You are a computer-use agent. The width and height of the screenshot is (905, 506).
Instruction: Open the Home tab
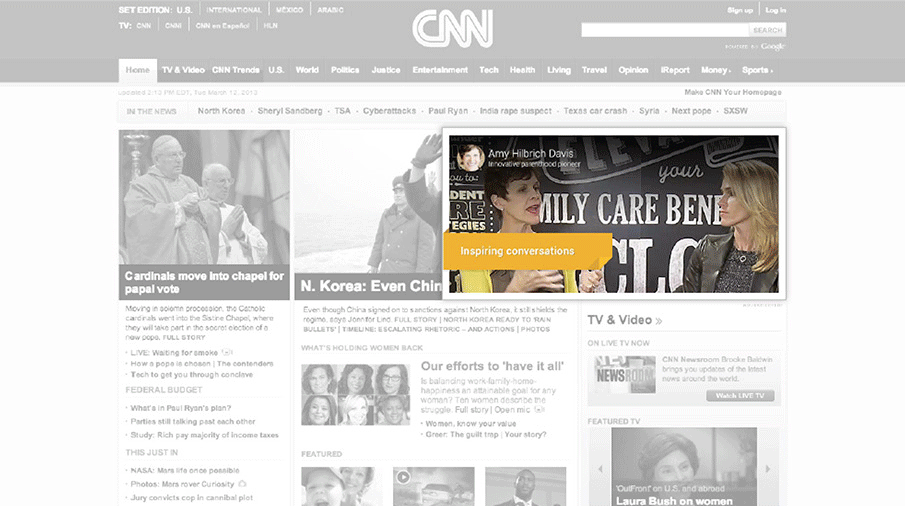point(137,70)
